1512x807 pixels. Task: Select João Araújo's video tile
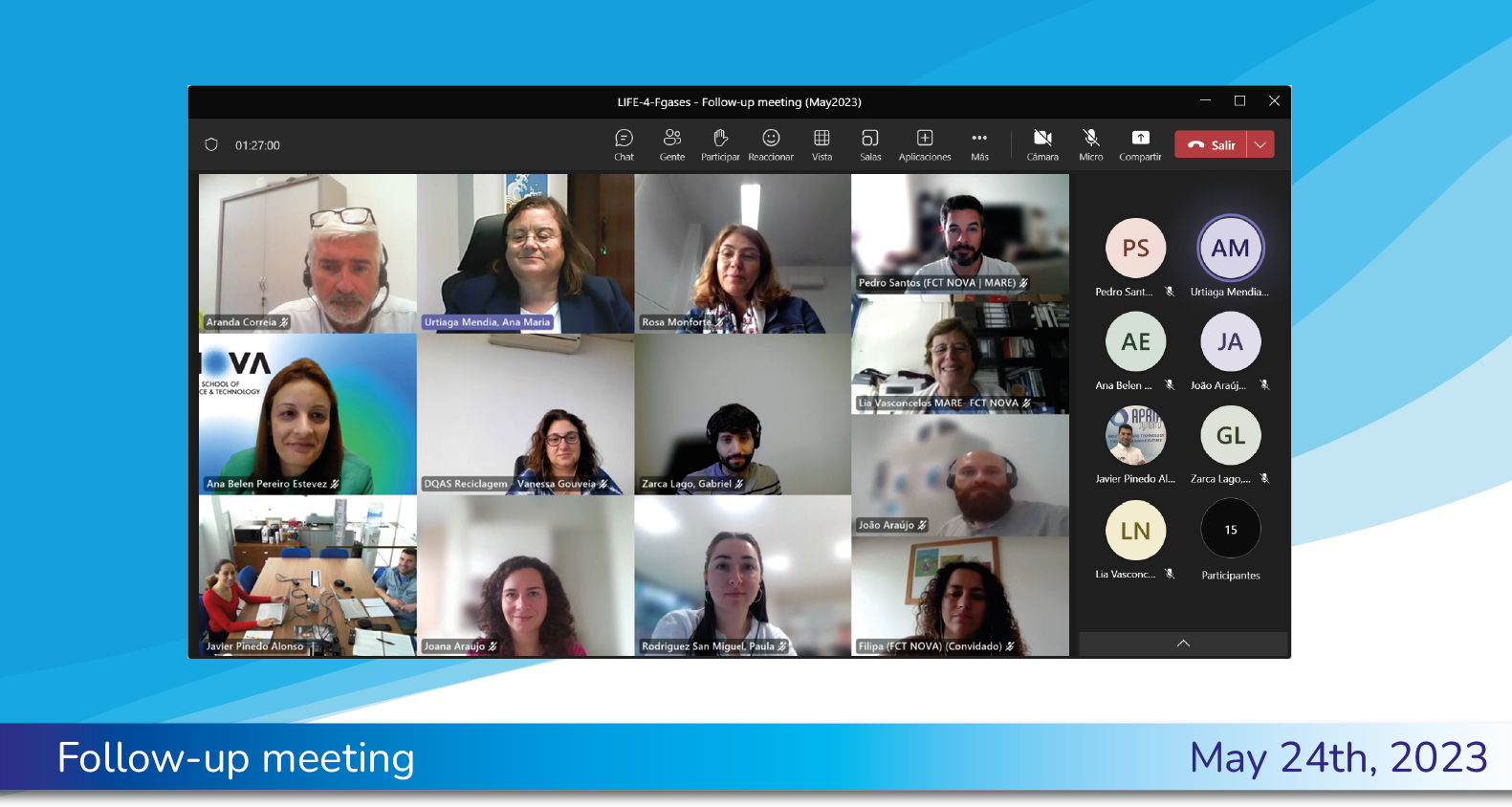click(960, 475)
